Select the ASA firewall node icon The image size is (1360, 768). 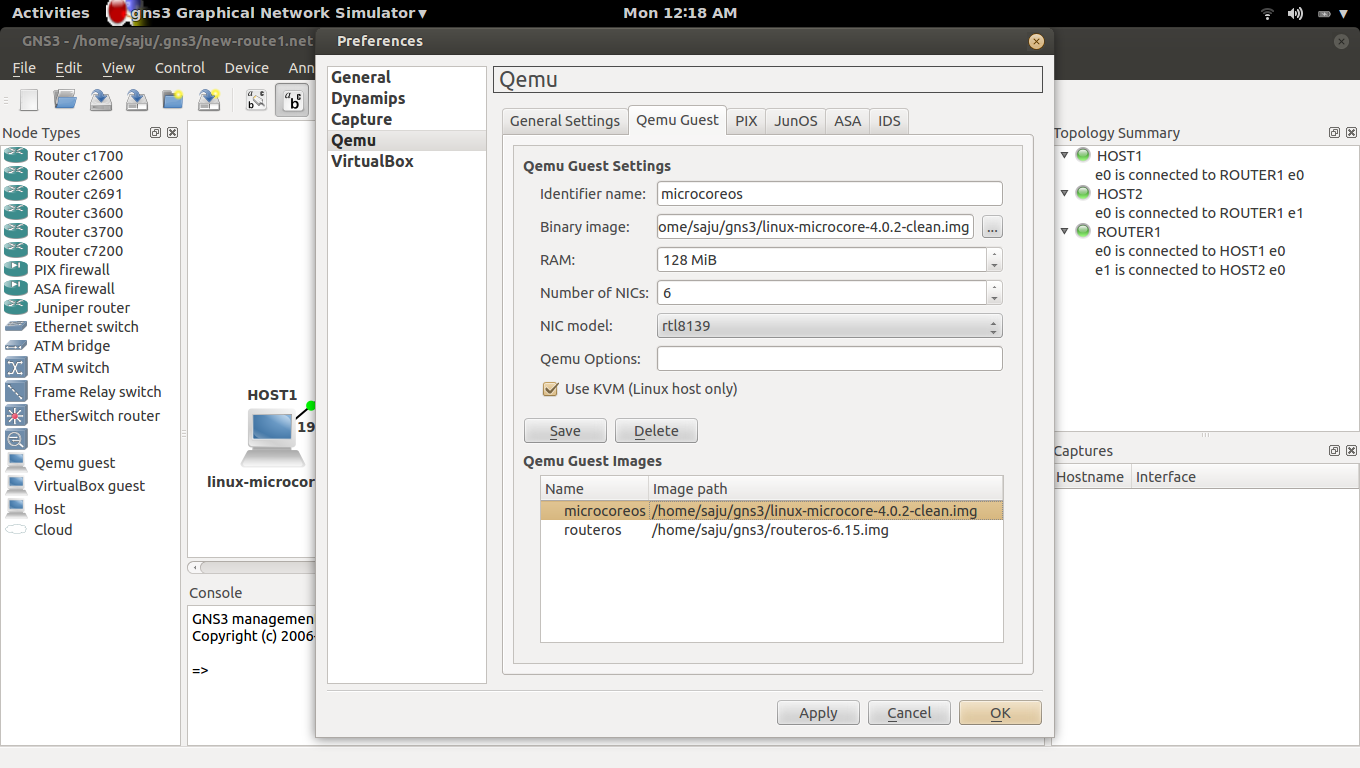pos(16,289)
